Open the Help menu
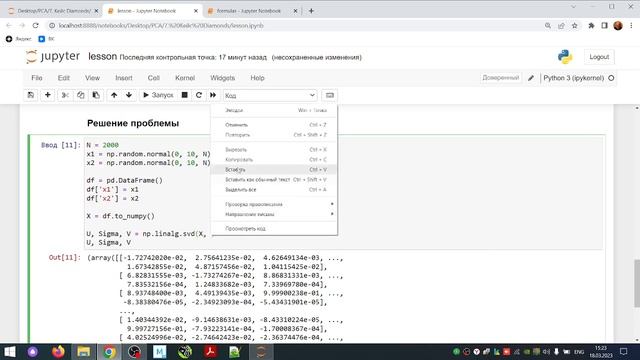The width and height of the screenshot is (640, 360). coord(257,78)
